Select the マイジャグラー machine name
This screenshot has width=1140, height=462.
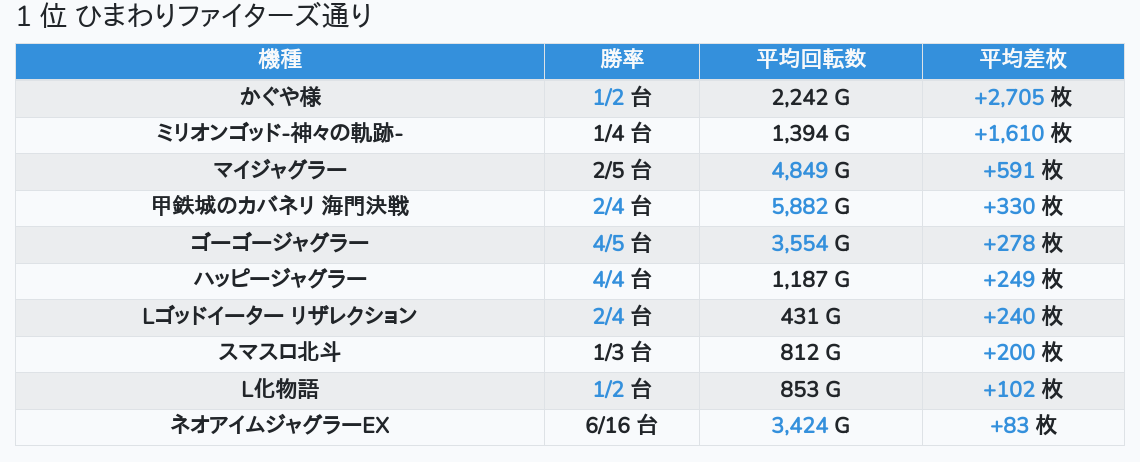click(280, 170)
